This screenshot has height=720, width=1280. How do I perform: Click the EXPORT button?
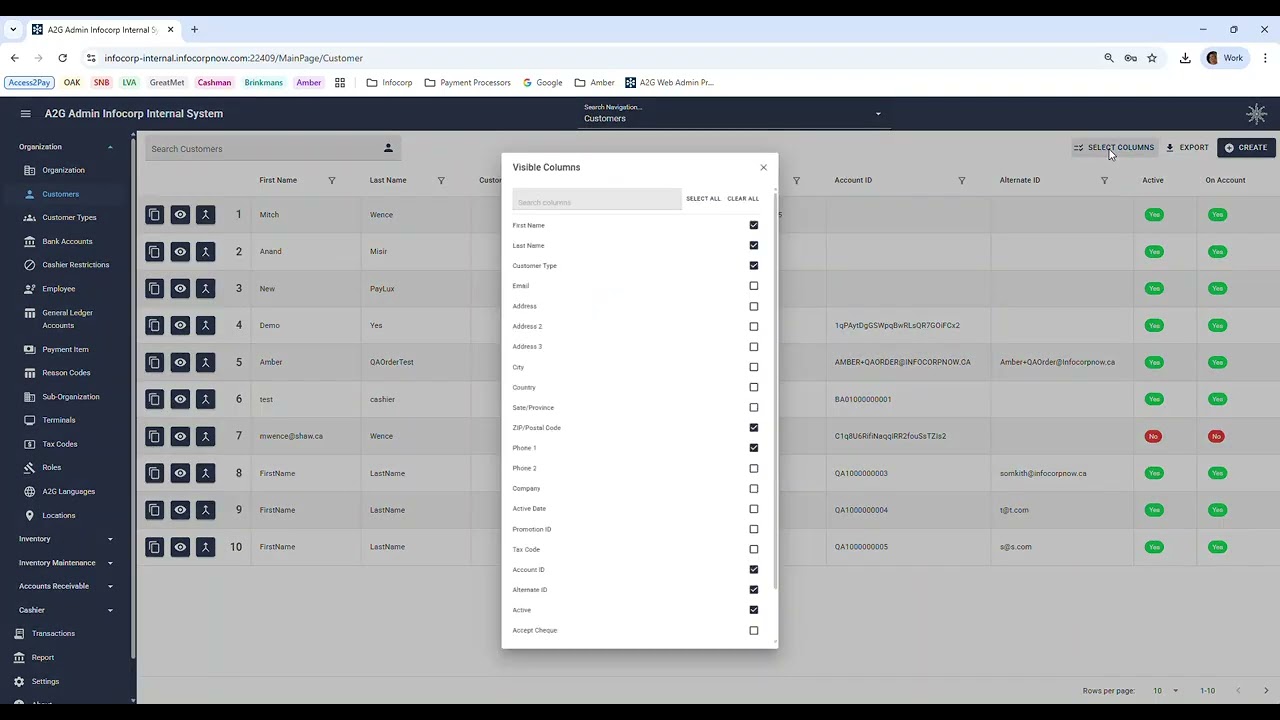click(x=1187, y=148)
